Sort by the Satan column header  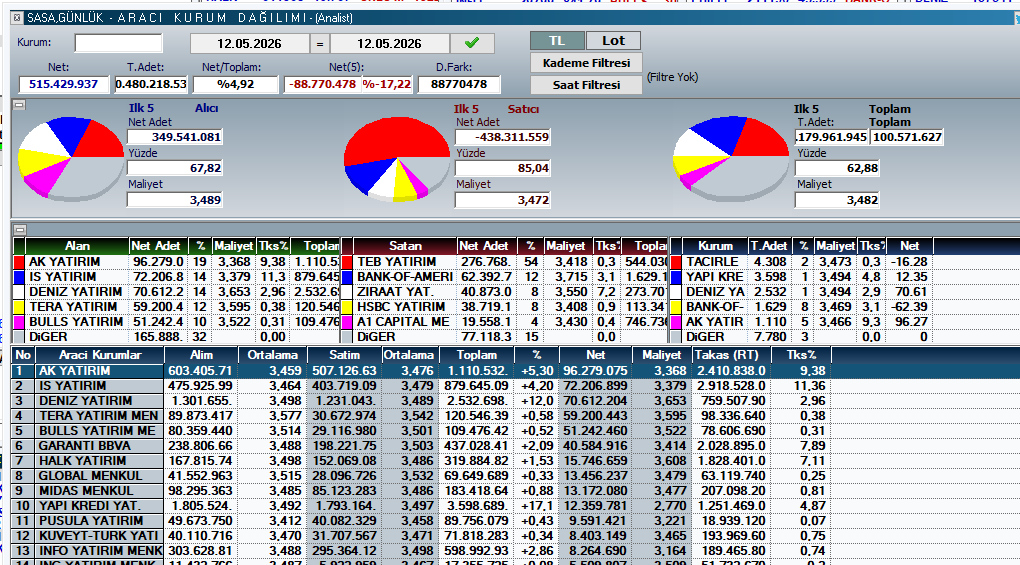point(405,246)
